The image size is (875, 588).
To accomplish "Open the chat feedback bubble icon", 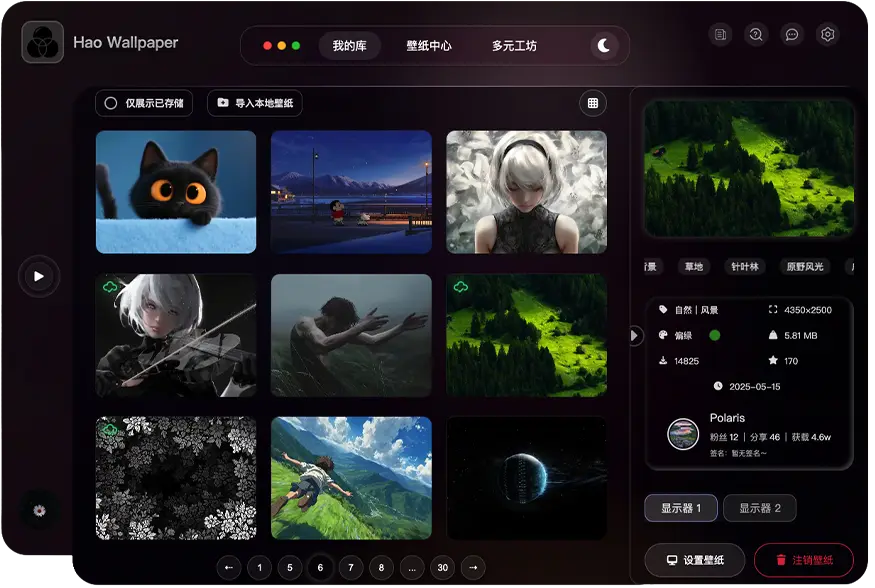I will [x=791, y=35].
